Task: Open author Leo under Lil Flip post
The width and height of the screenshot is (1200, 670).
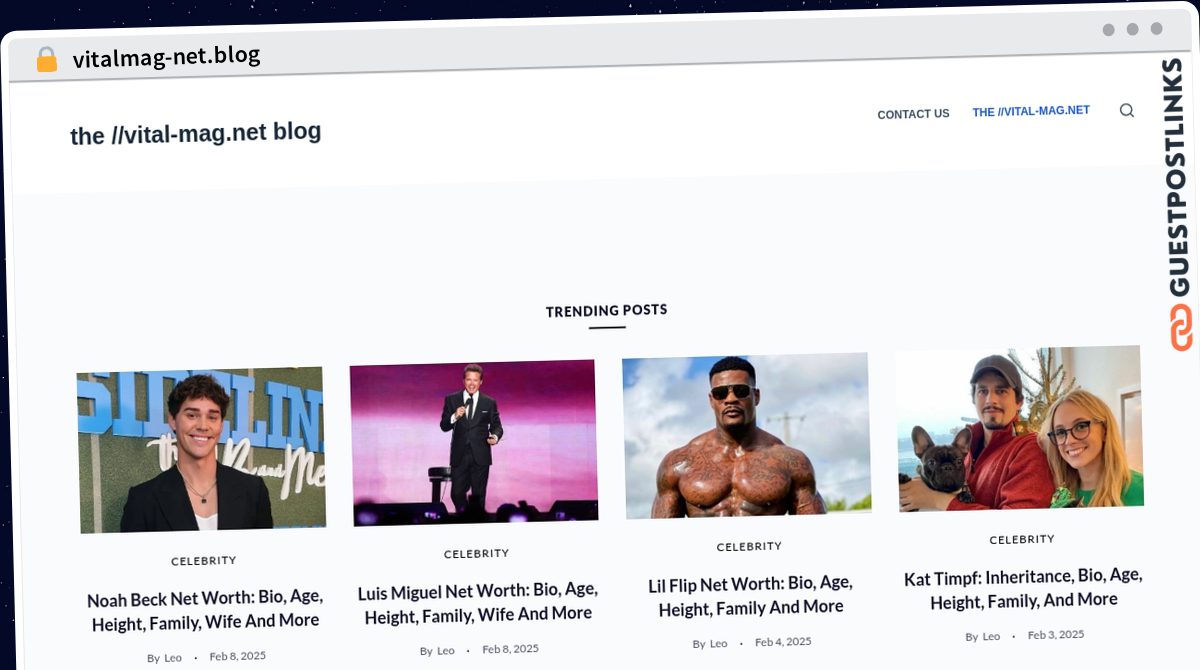Action: [x=719, y=644]
